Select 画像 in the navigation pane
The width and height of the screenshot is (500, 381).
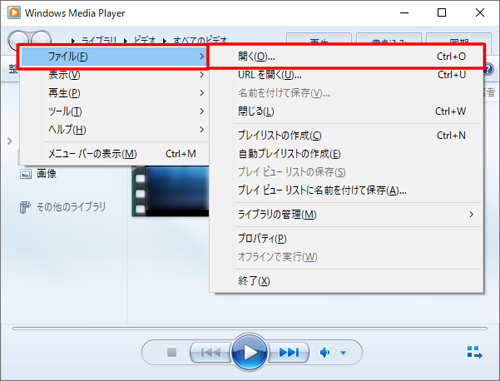click(46, 173)
